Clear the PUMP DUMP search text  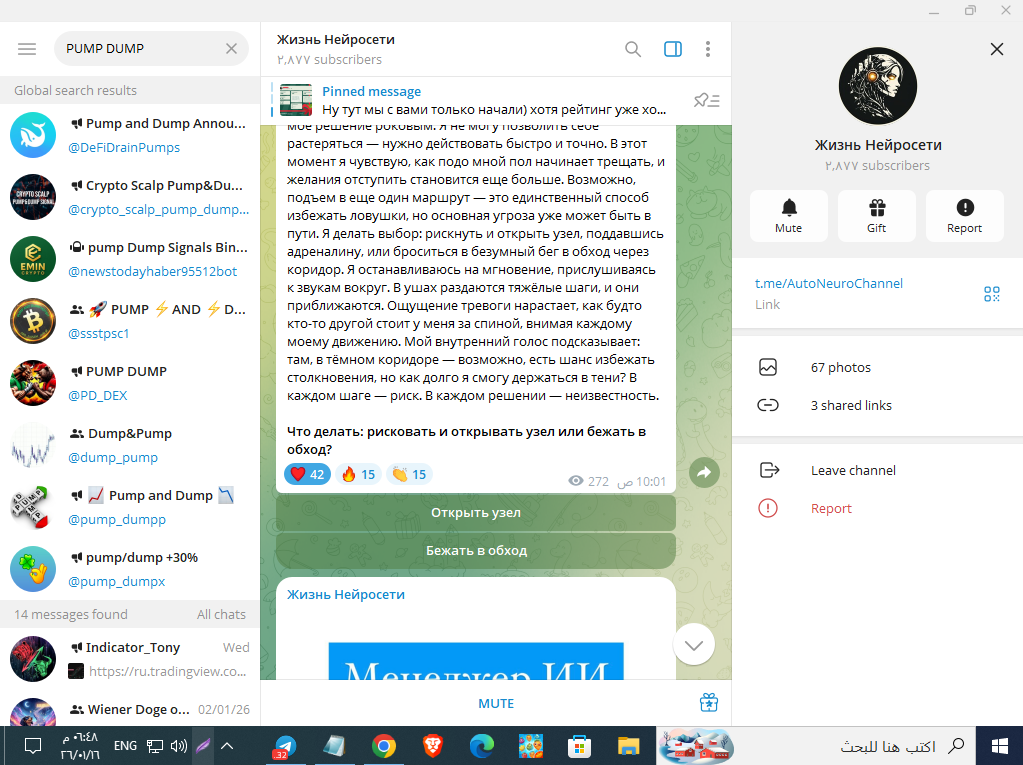click(232, 49)
